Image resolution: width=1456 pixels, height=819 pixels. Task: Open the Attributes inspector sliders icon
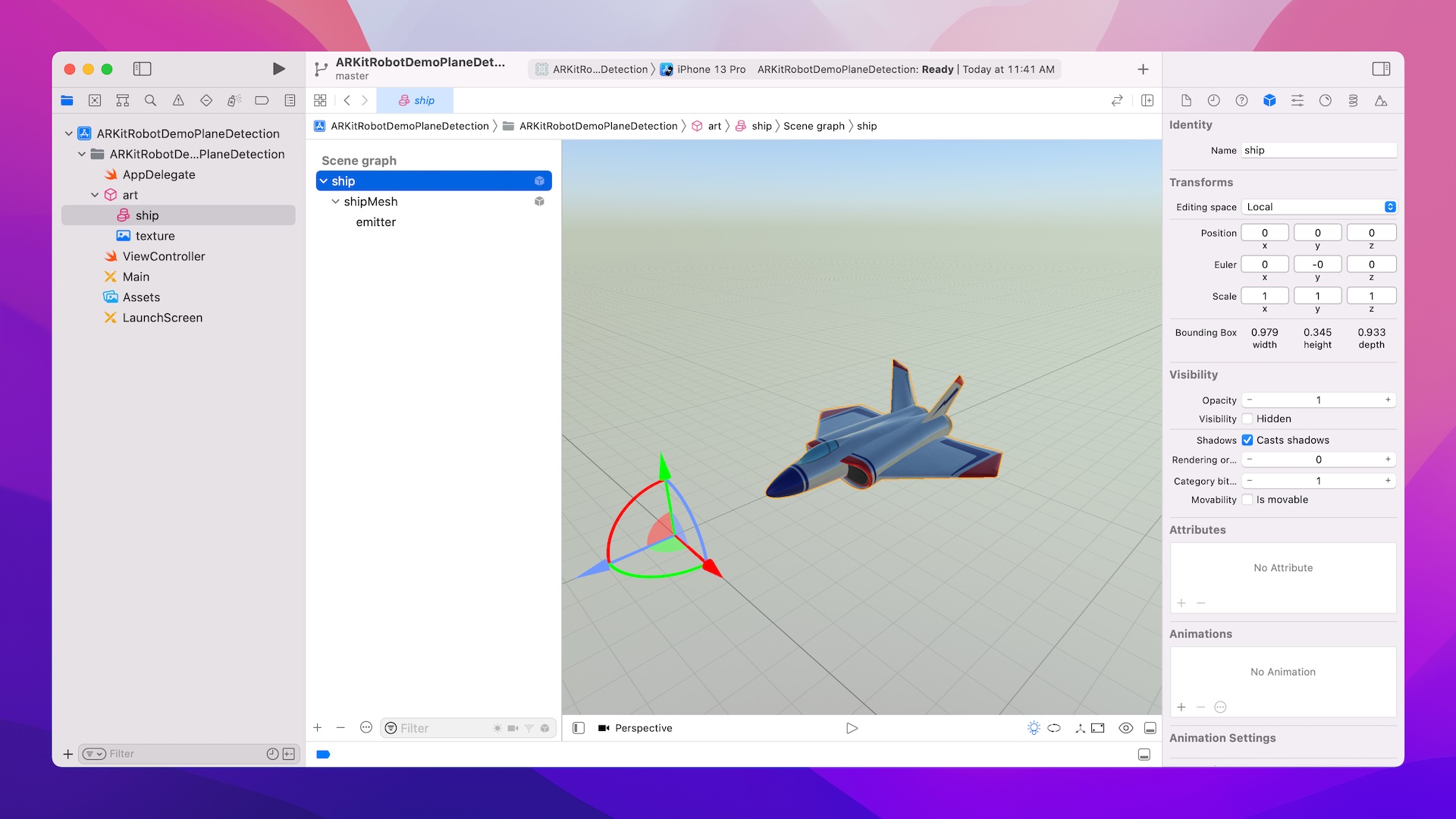click(x=1298, y=100)
